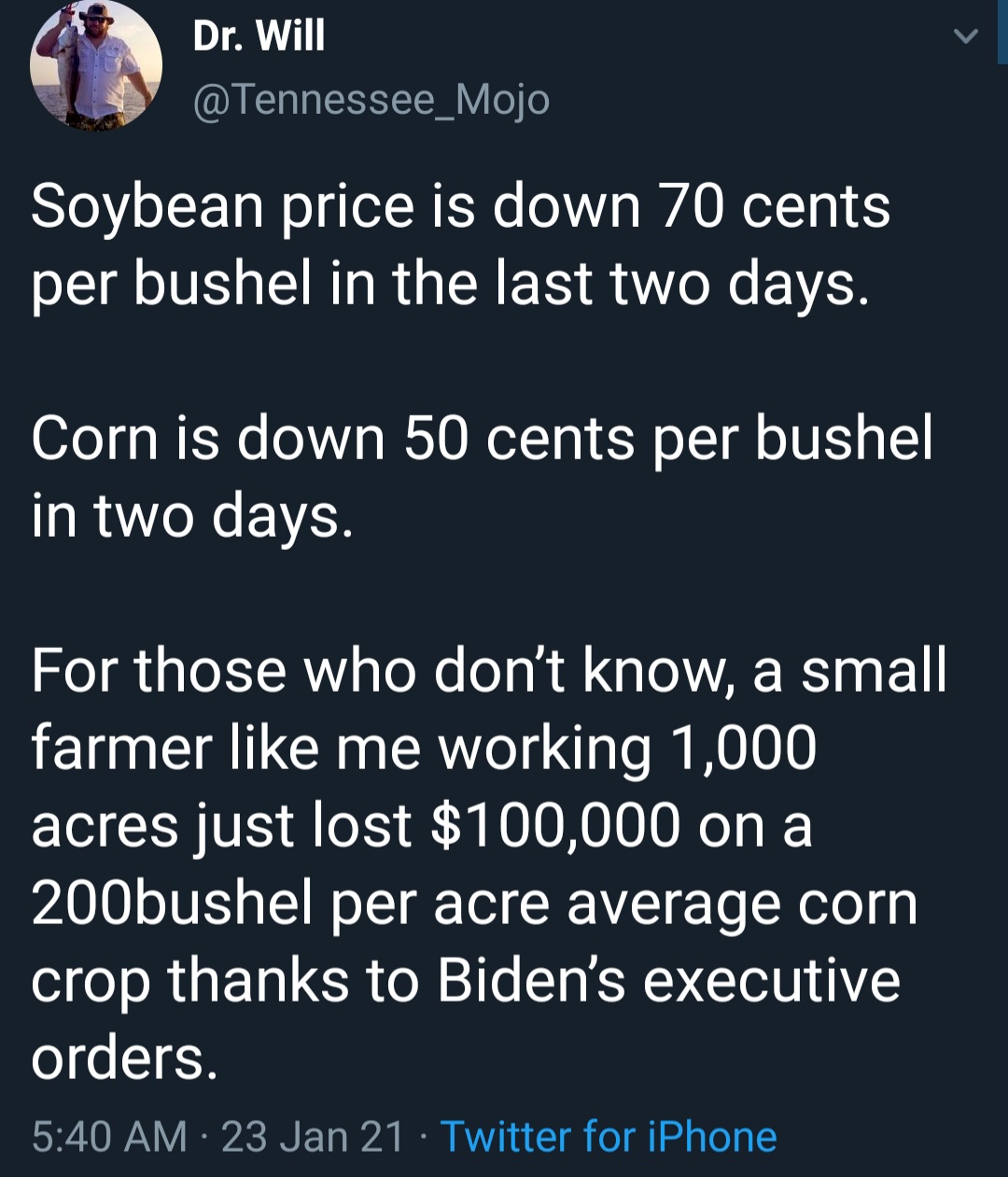Open the Twitter for iPhone source link
This screenshot has height=1177, width=1008.
(x=609, y=1136)
